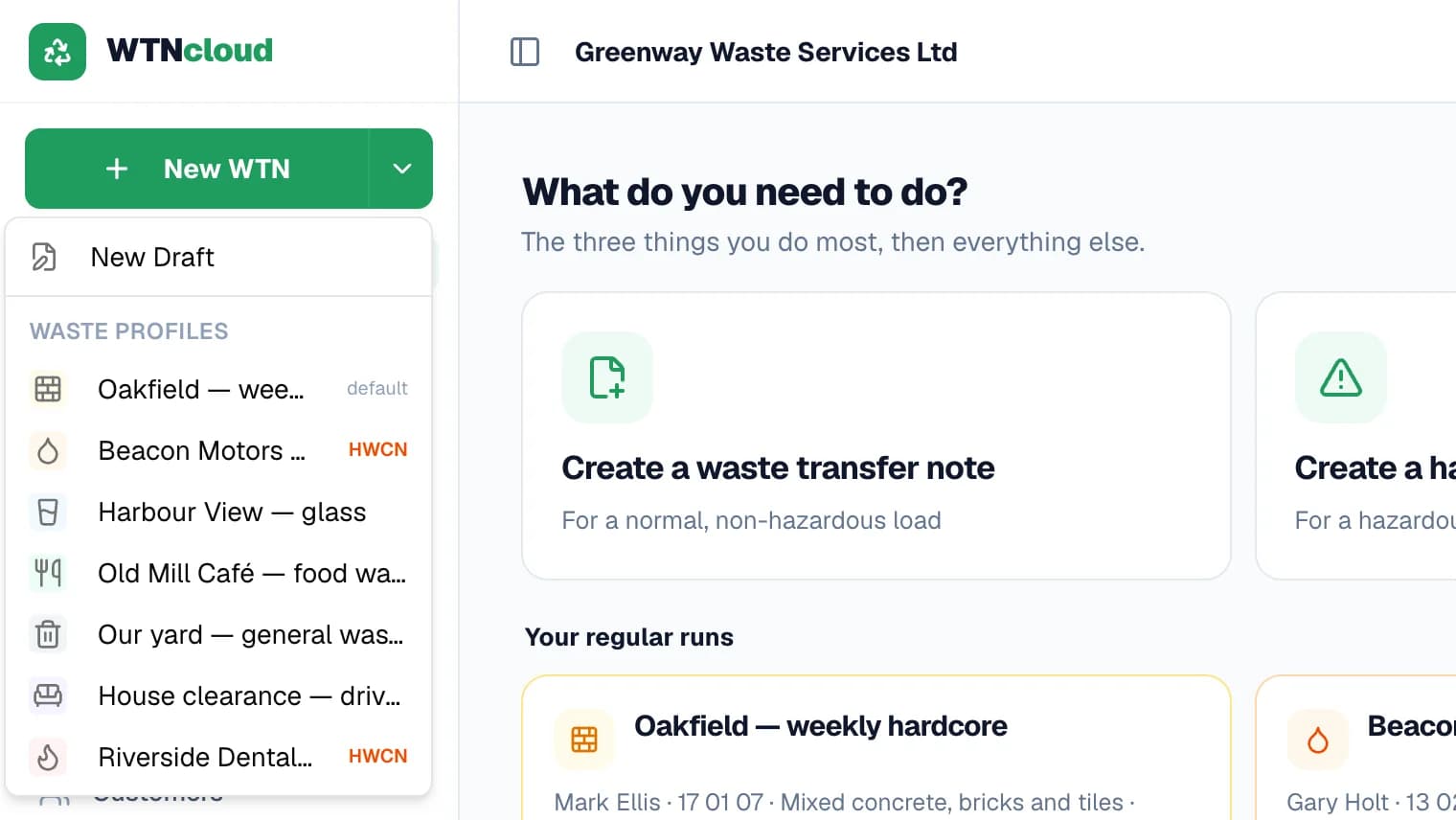This screenshot has width=1456, height=820.
Task: Click Greenway Waste Services Ltd title
Action: pos(765,52)
